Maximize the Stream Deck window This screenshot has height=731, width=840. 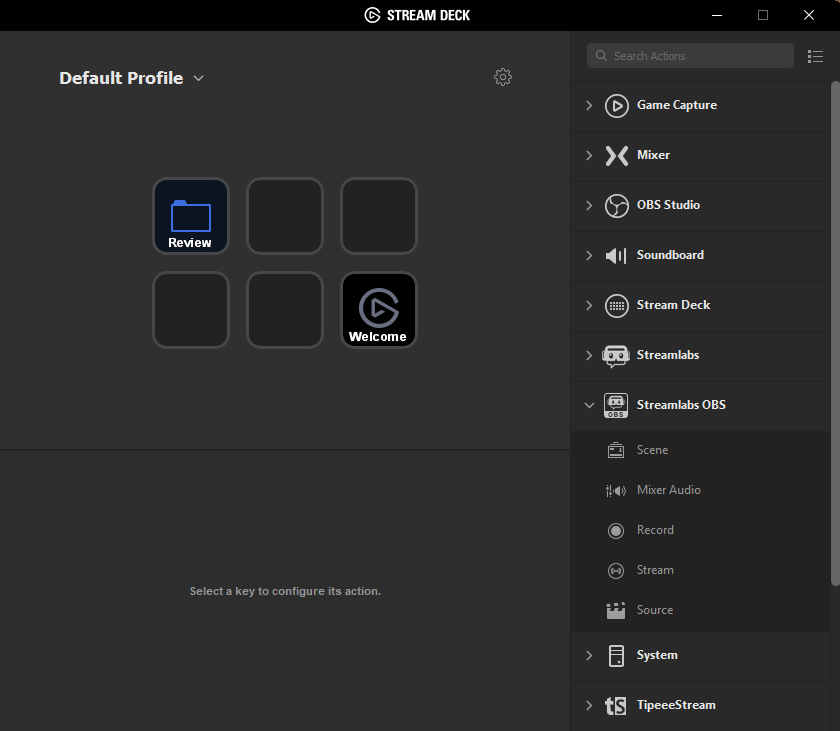pos(763,15)
